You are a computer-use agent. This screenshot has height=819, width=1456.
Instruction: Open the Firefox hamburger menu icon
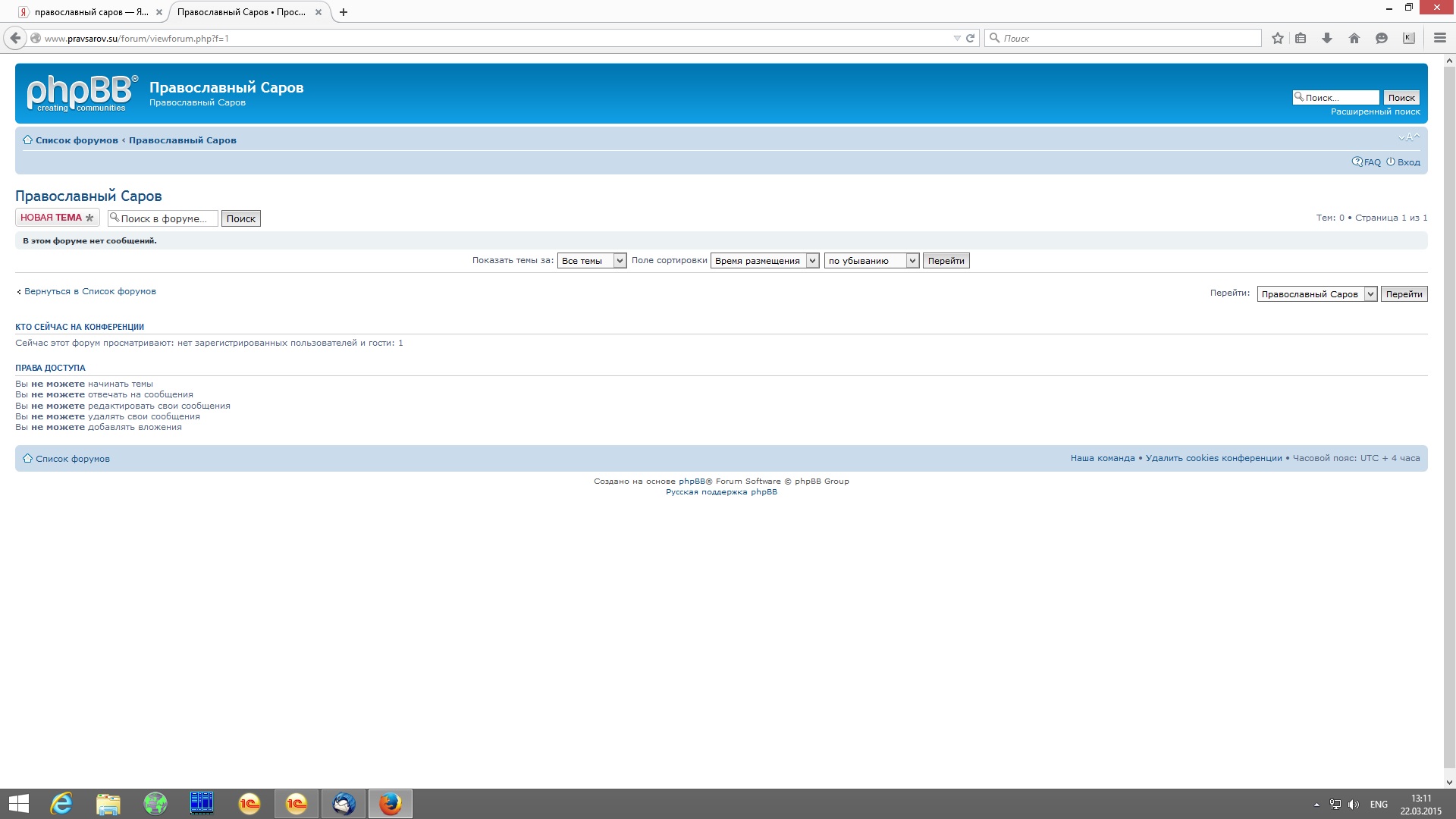coord(1439,38)
